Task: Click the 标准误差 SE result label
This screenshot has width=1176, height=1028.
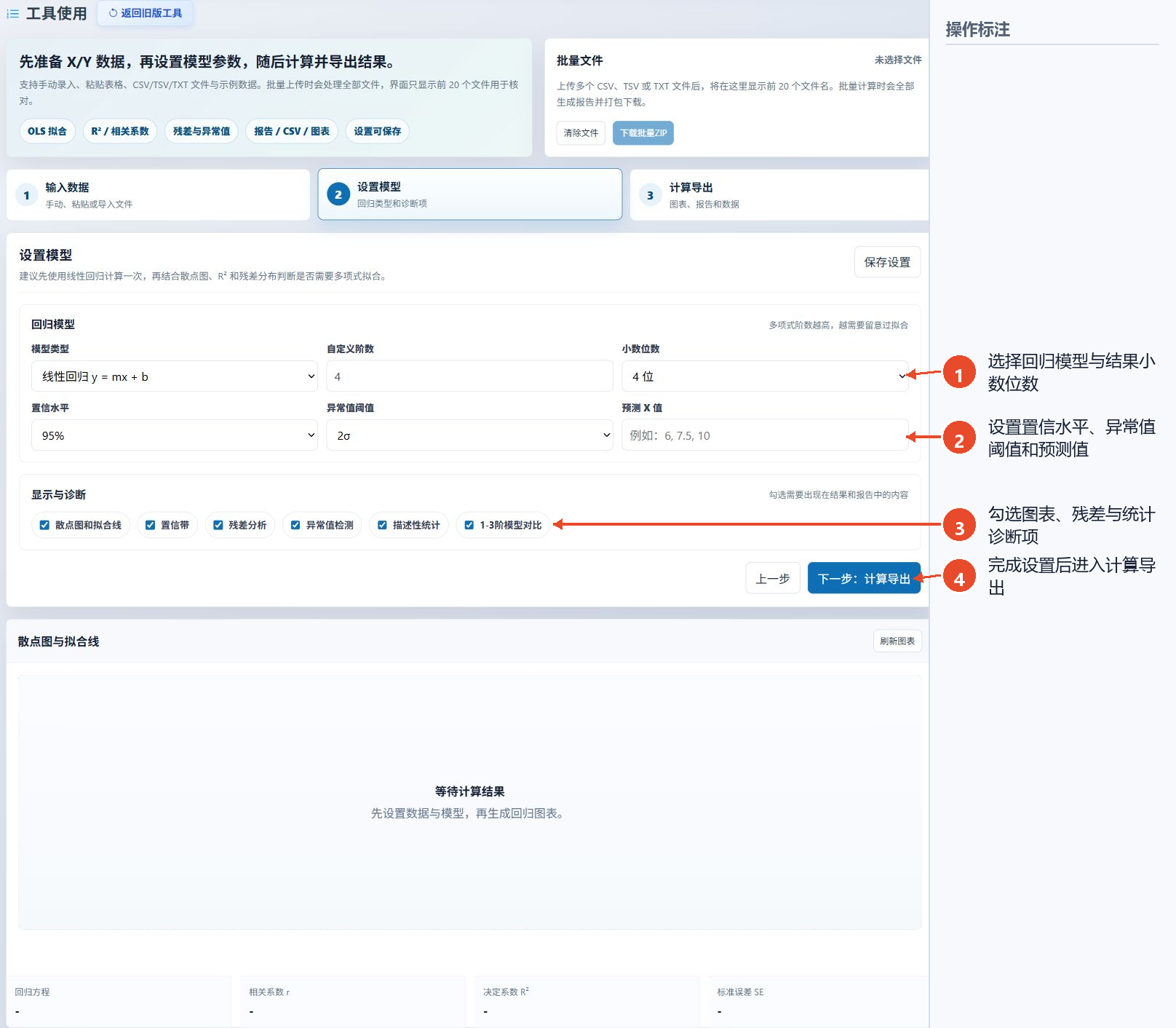Action: tap(740, 992)
